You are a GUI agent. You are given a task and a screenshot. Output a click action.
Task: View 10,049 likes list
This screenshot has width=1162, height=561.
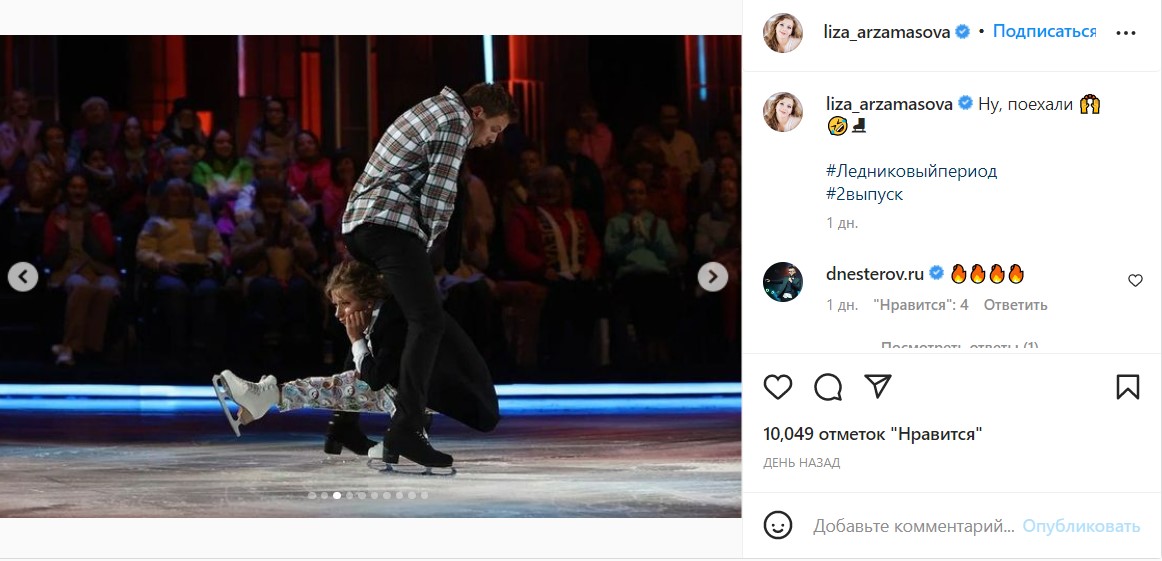coord(873,434)
